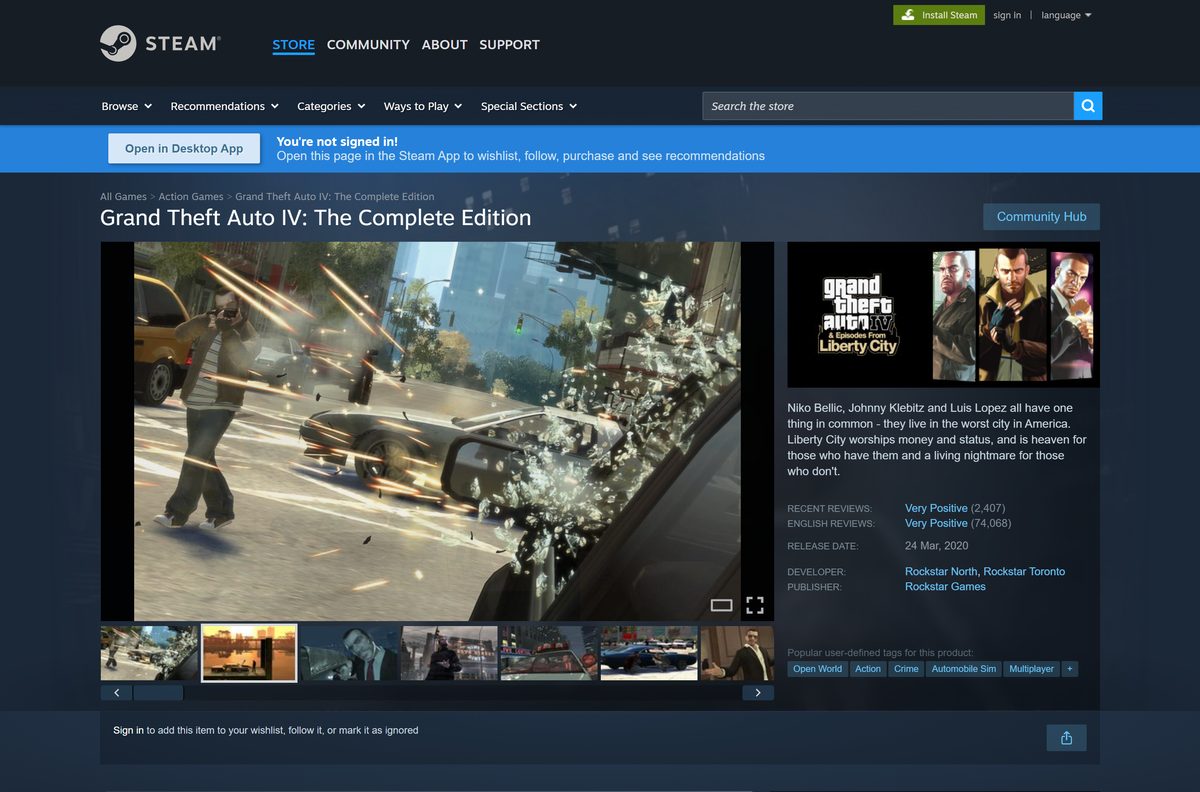Open the language dropdown
The width and height of the screenshot is (1200, 792).
[x=1066, y=15]
